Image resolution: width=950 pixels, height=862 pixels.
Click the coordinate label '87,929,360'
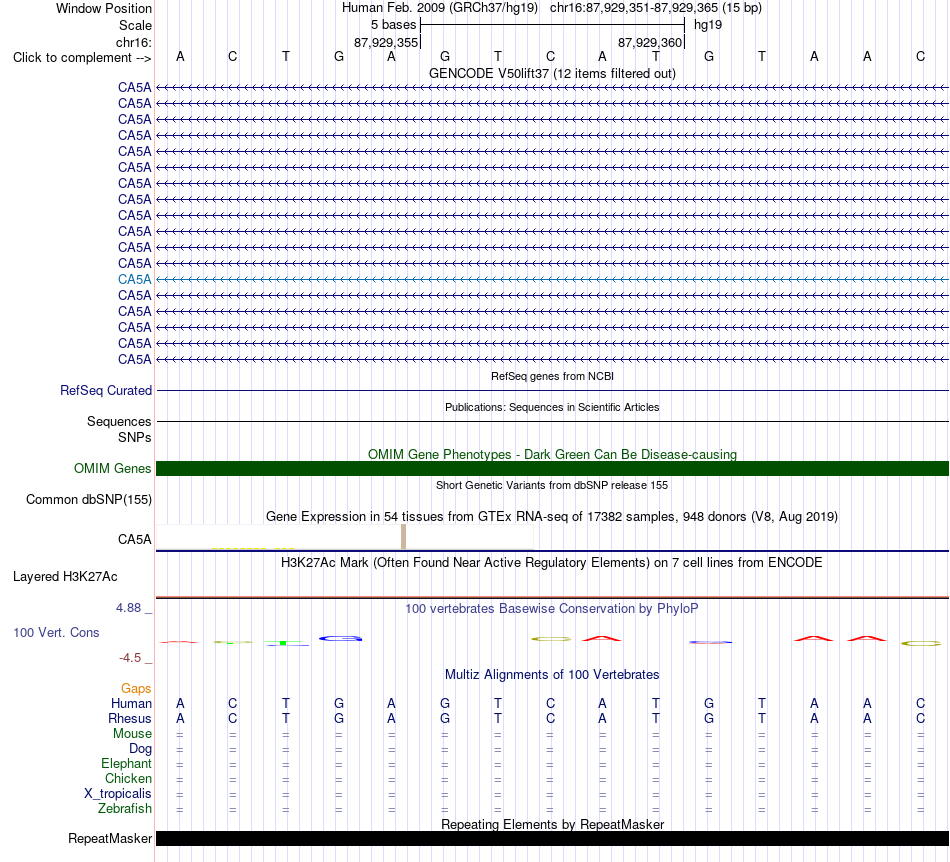pyautogui.click(x=649, y=42)
